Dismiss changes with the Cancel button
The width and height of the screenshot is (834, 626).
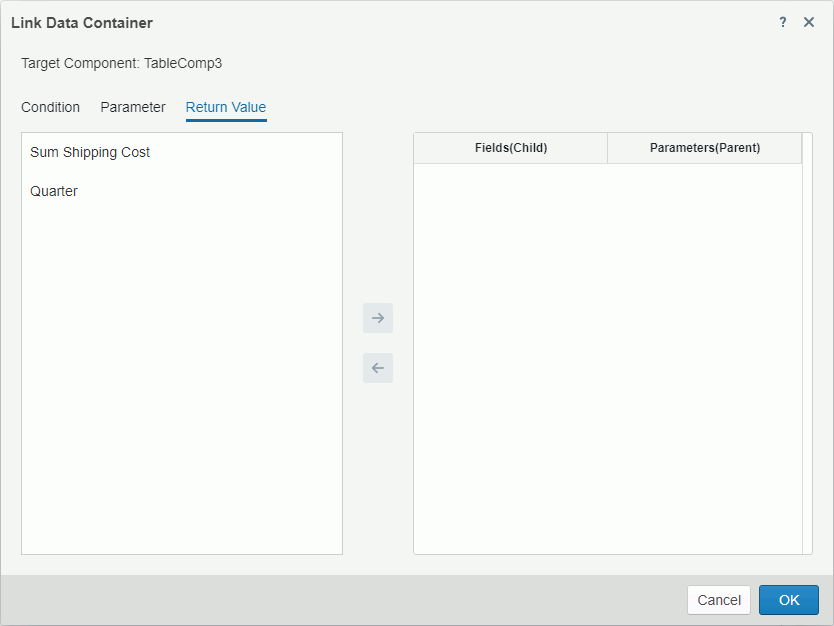point(718,600)
